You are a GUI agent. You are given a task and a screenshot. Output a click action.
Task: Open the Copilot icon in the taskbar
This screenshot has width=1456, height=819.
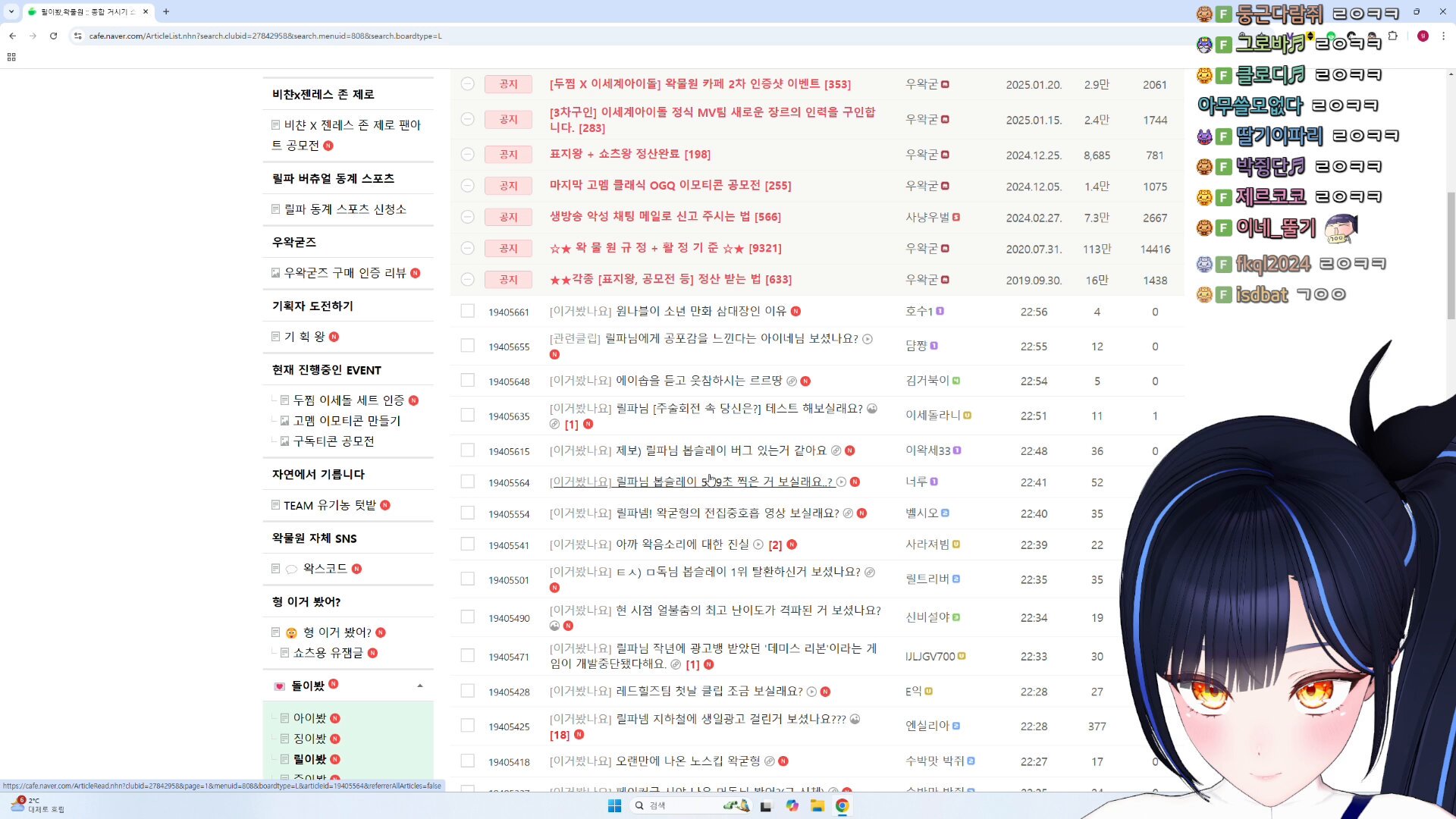[x=792, y=805]
